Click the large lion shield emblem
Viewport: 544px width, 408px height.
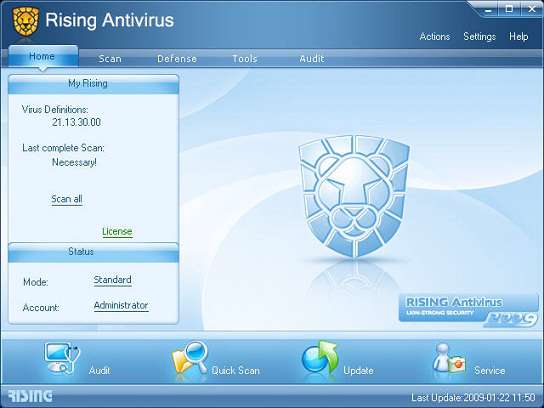tap(354, 196)
